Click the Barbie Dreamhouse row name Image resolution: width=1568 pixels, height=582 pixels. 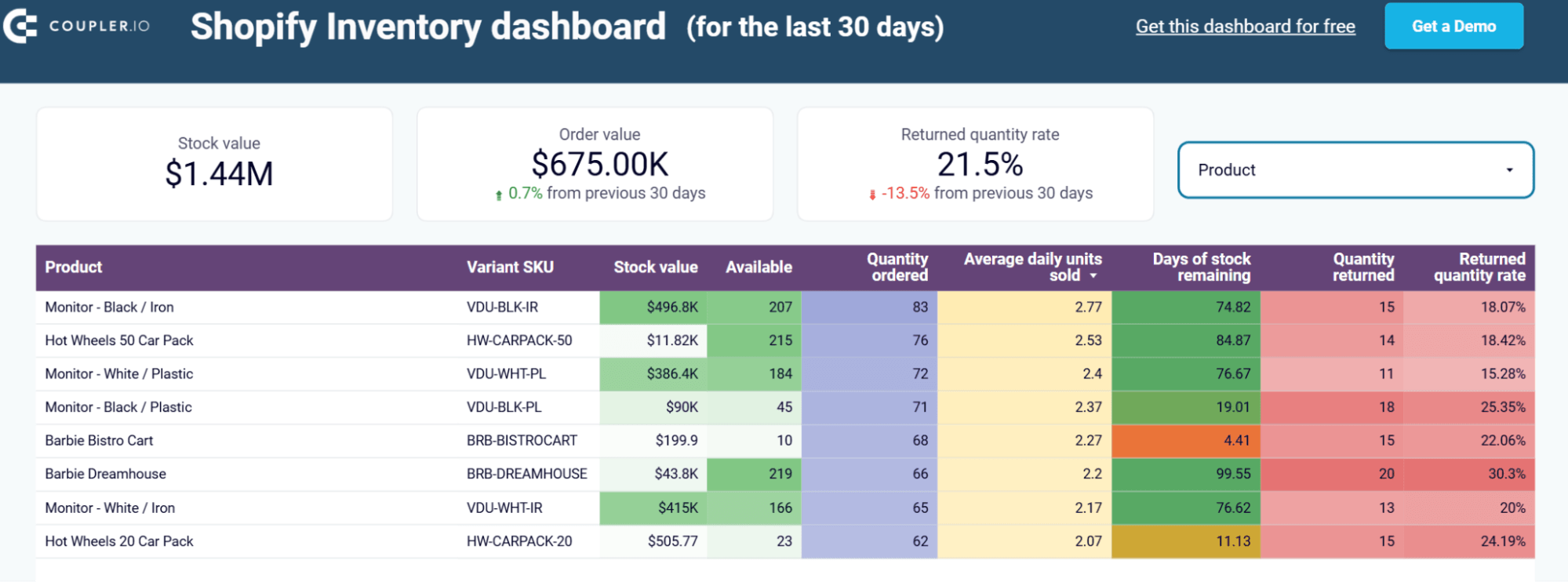pos(106,474)
